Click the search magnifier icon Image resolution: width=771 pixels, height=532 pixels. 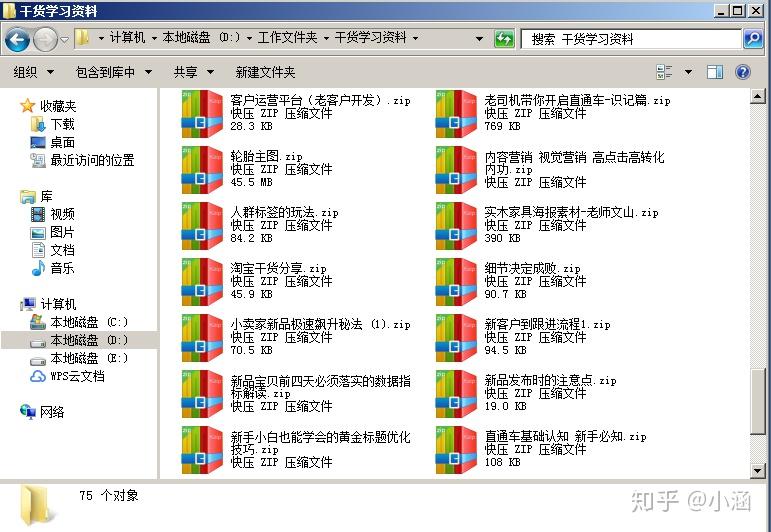pyautogui.click(x=753, y=39)
